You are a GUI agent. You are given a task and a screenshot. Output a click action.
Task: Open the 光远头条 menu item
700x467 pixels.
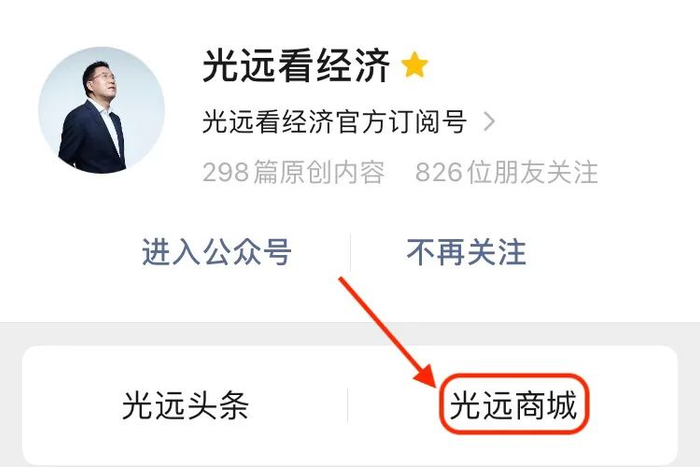pos(185,405)
